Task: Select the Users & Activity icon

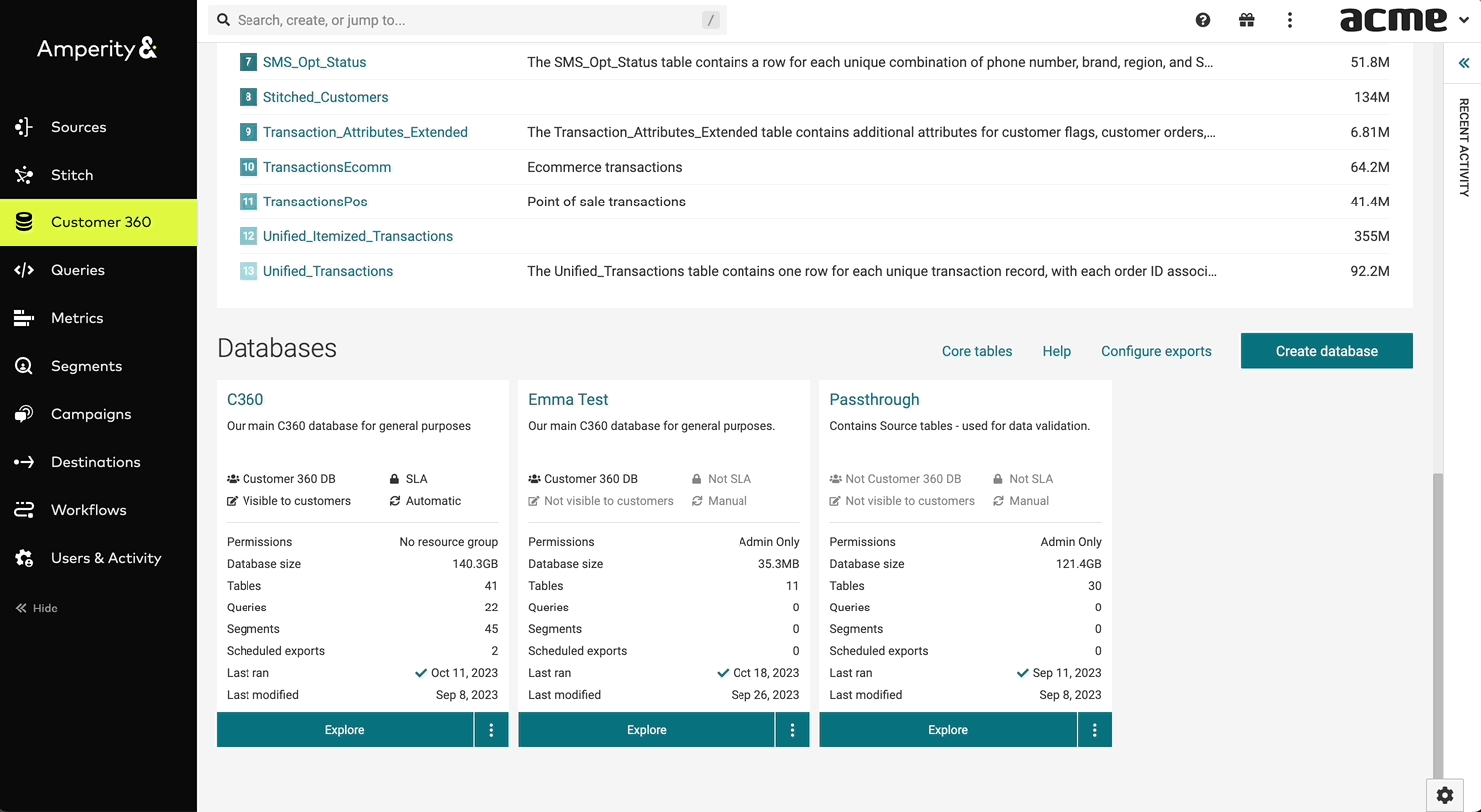Action: pyautogui.click(x=22, y=558)
